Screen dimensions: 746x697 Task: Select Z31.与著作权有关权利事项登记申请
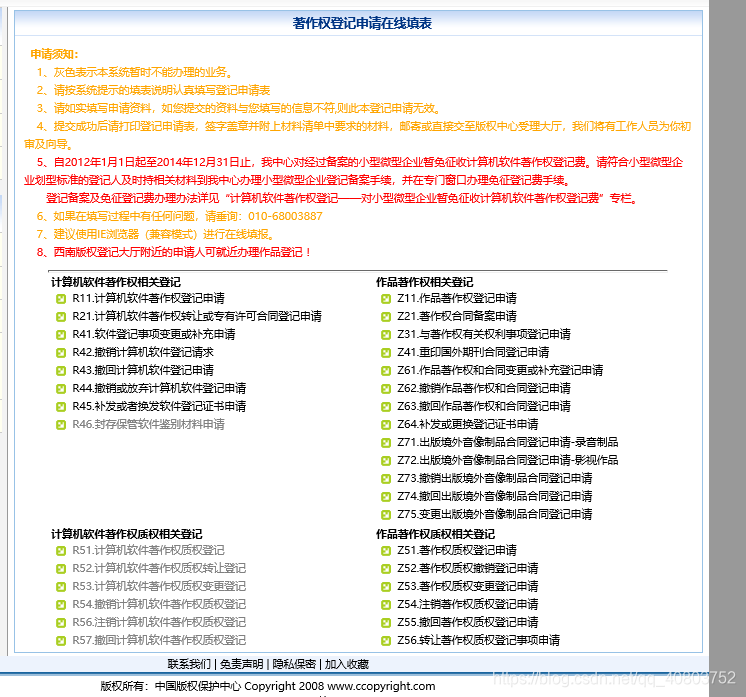click(x=484, y=334)
